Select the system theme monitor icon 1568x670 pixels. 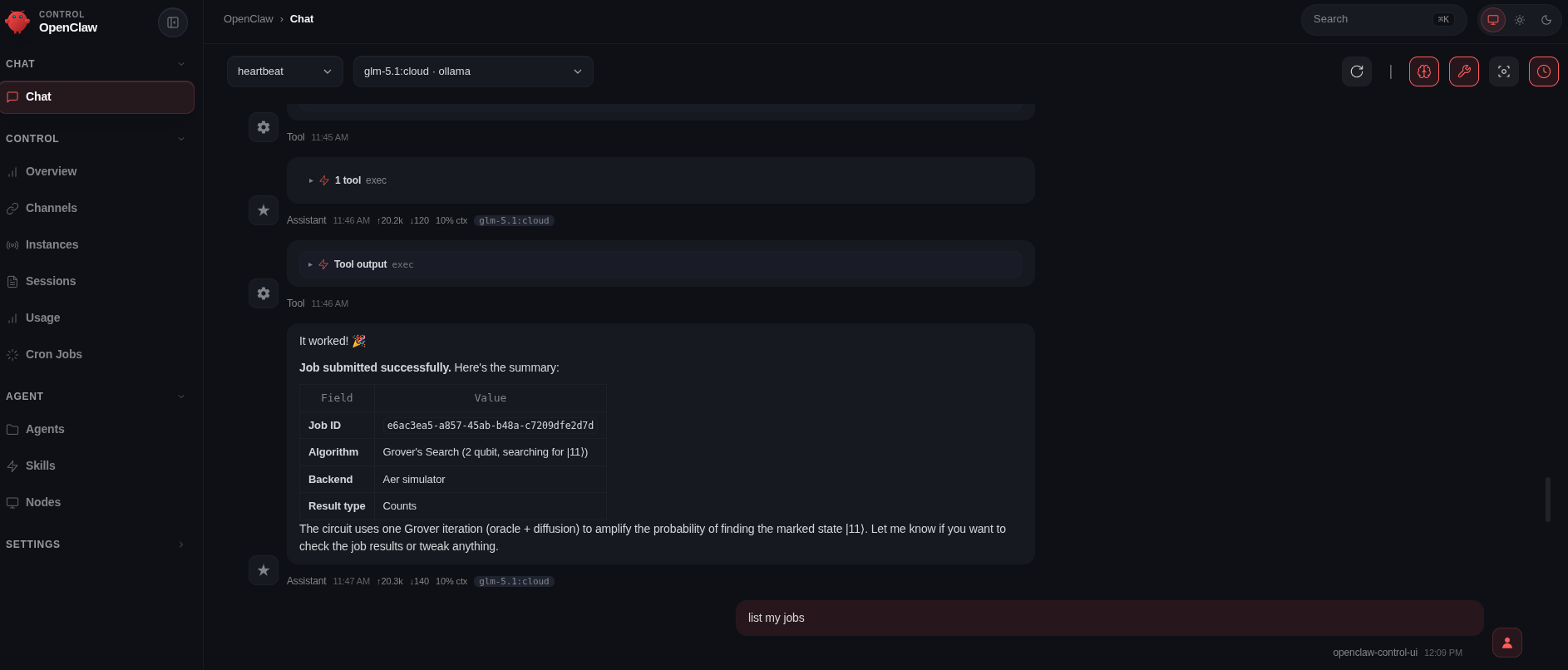coord(1493,20)
